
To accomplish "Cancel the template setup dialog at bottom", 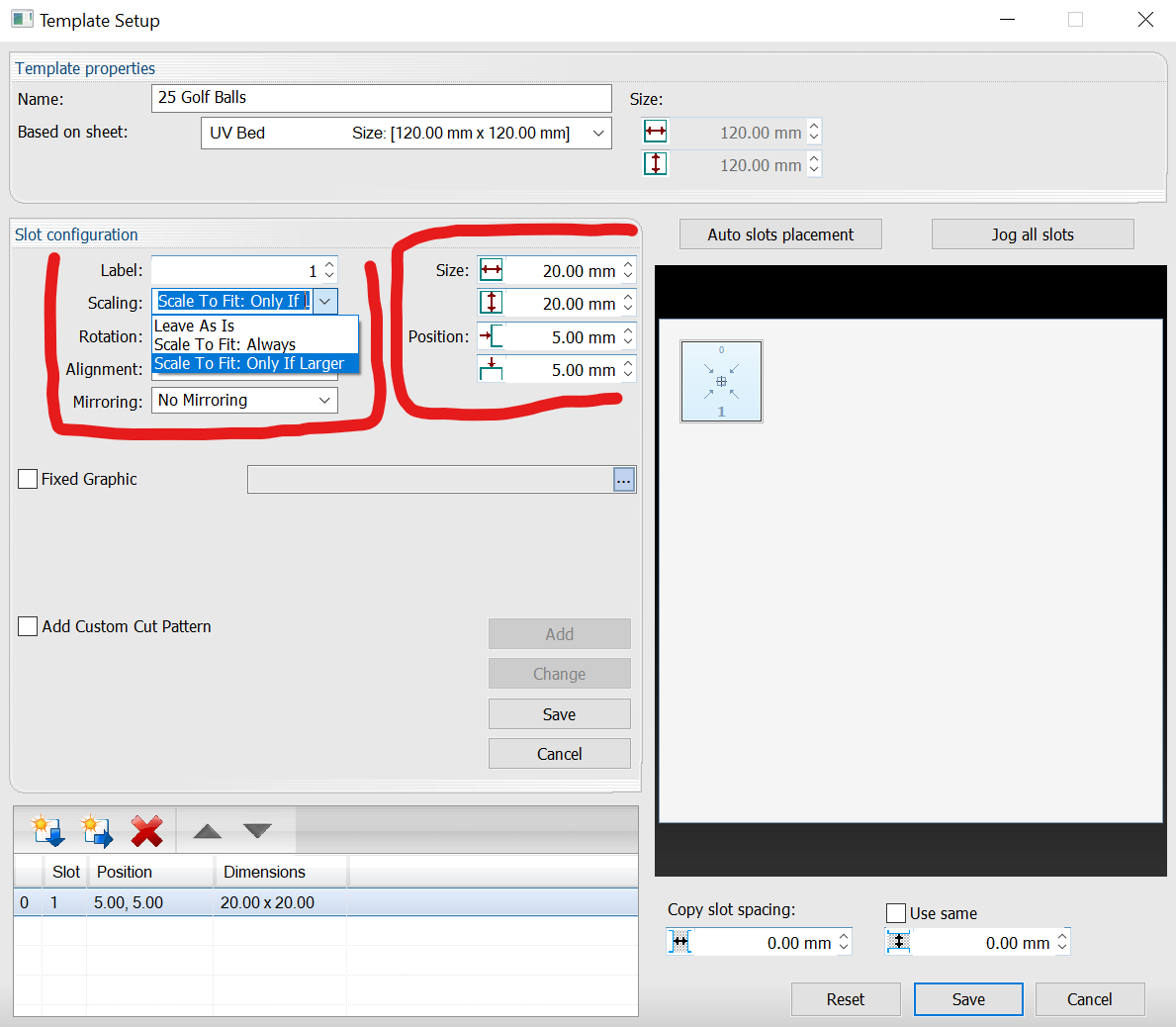I will [x=1090, y=999].
